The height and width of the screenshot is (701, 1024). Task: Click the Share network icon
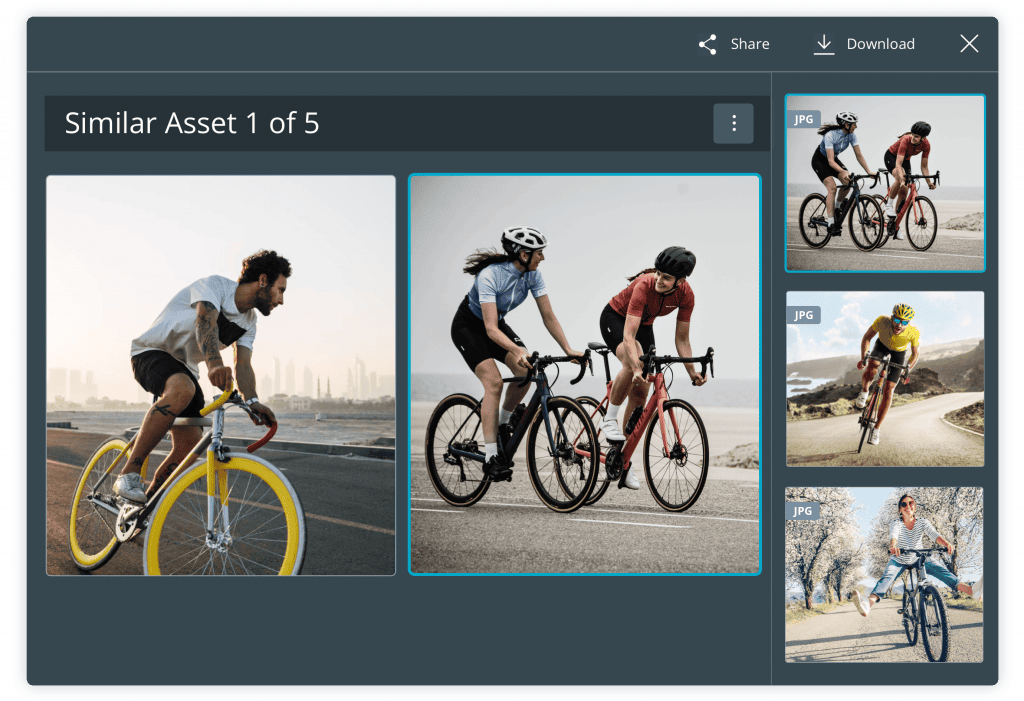pos(708,44)
